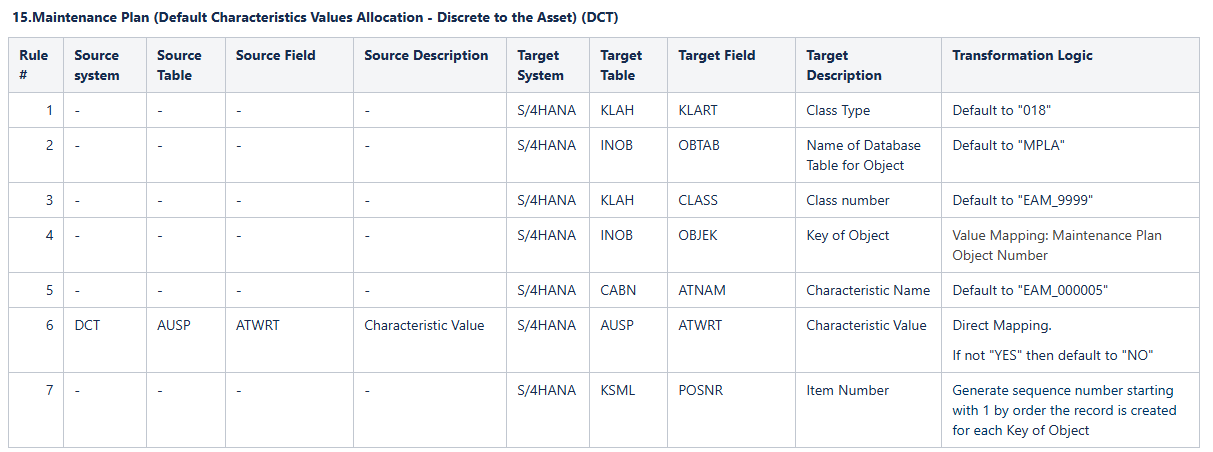Select the KLART target field cell
1213x452 pixels.
point(698,110)
